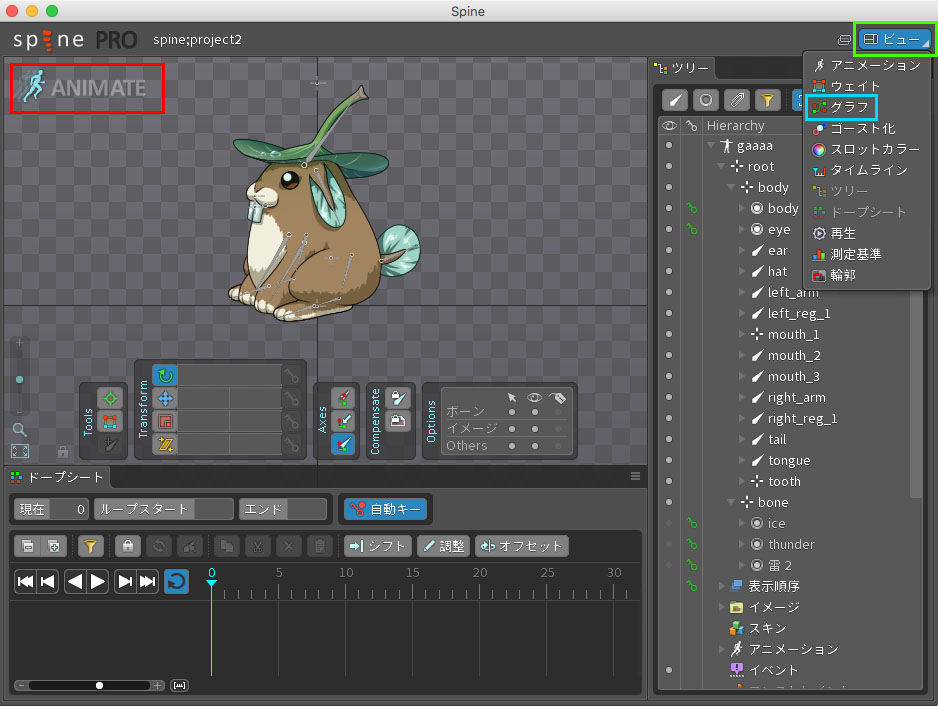Open スロットカラー view from menu
This screenshot has height=706, width=938.
[867, 149]
